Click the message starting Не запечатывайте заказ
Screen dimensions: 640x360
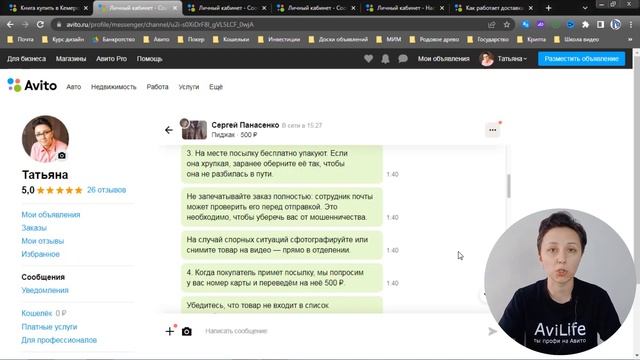point(282,207)
